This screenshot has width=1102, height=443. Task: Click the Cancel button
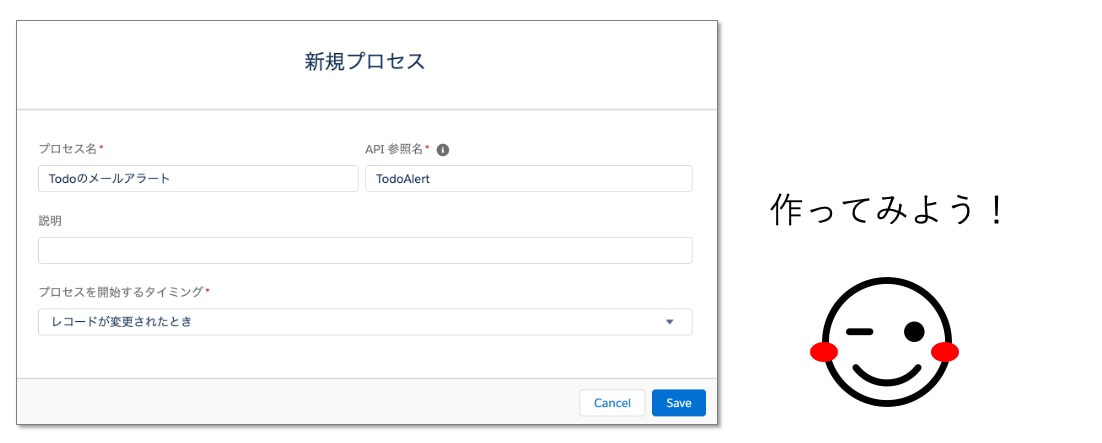click(612, 403)
